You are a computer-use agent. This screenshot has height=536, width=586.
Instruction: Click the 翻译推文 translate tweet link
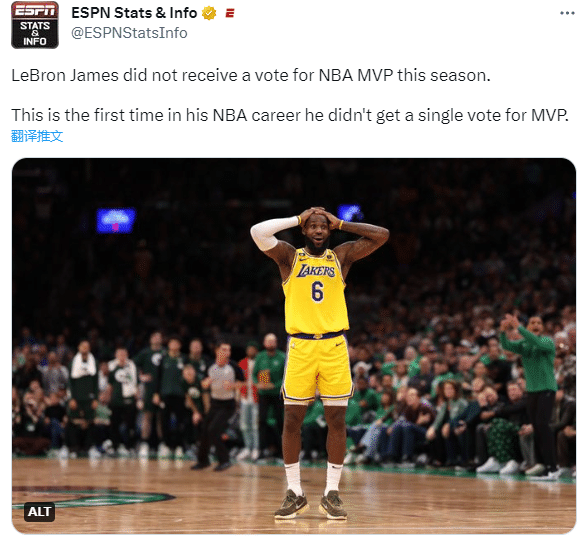37,136
